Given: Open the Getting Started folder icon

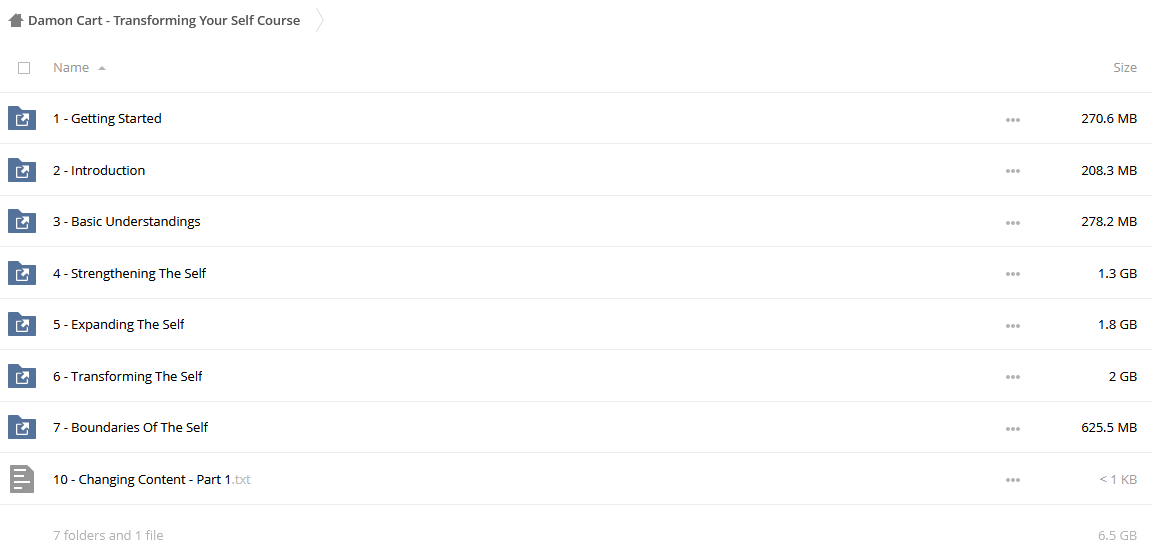Looking at the screenshot, I should coord(22,118).
